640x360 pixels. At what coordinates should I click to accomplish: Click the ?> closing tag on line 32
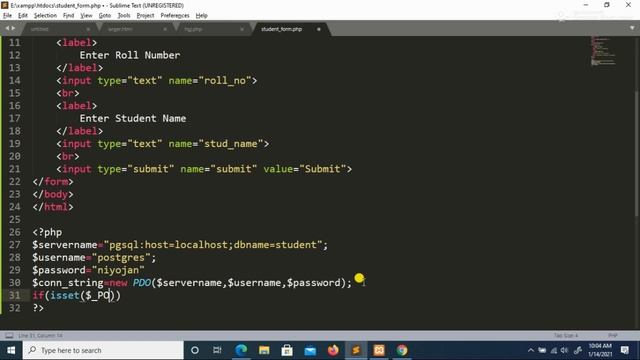38,308
